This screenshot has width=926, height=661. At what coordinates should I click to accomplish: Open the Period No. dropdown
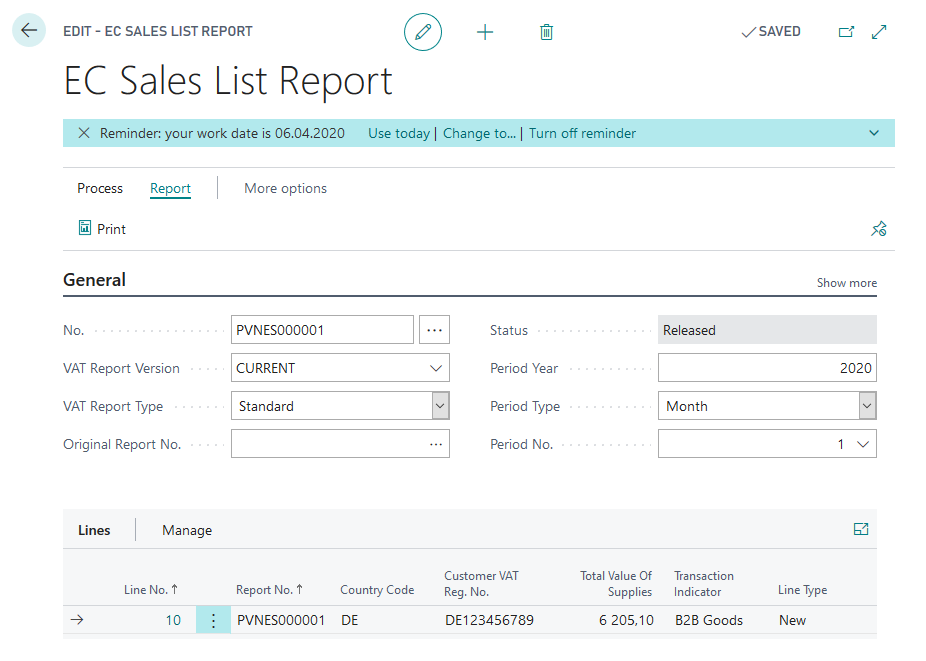point(863,444)
